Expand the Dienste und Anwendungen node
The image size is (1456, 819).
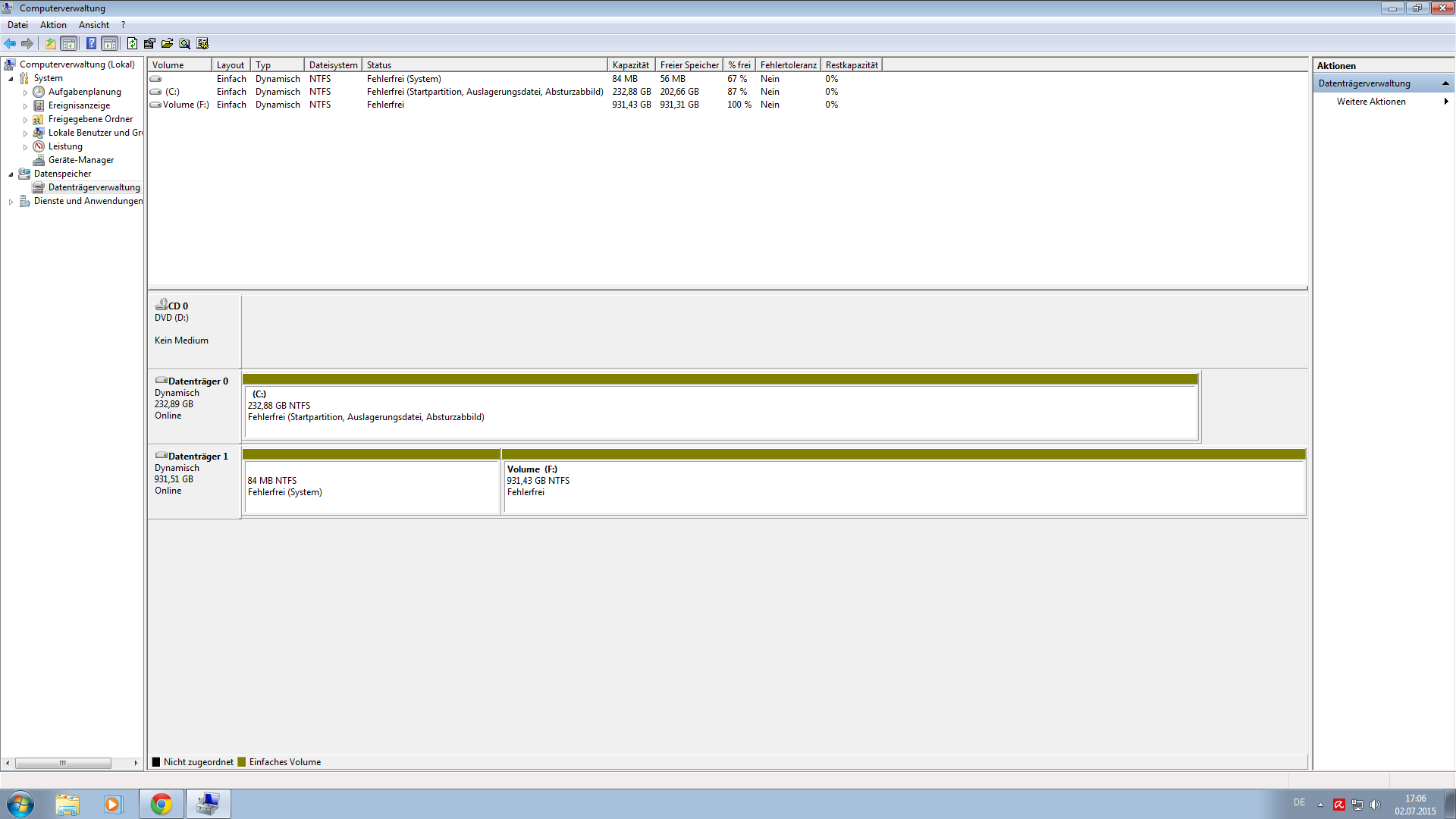11,202
